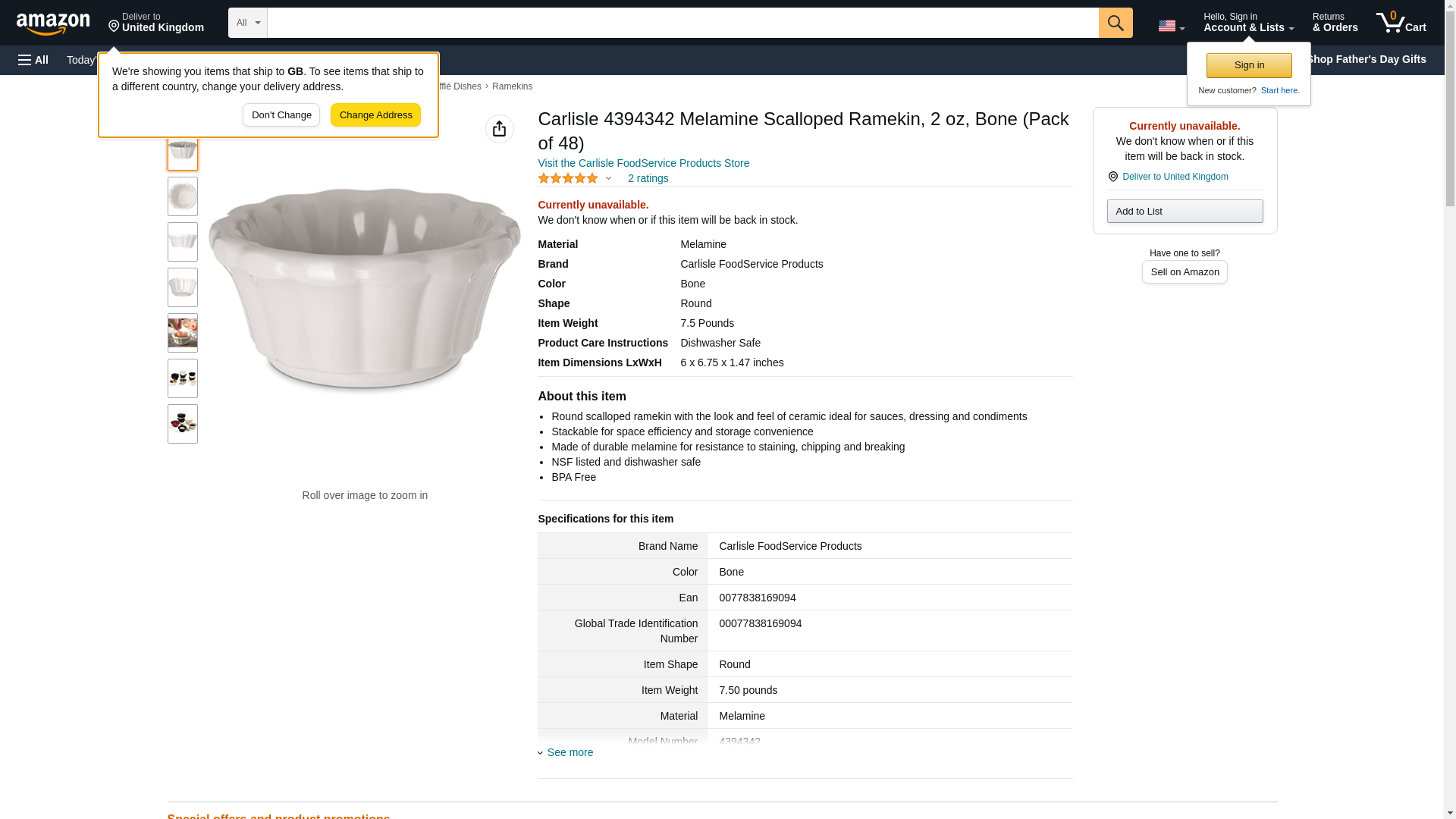Click Add to List button
The image size is (1456, 819).
[x=1185, y=211]
